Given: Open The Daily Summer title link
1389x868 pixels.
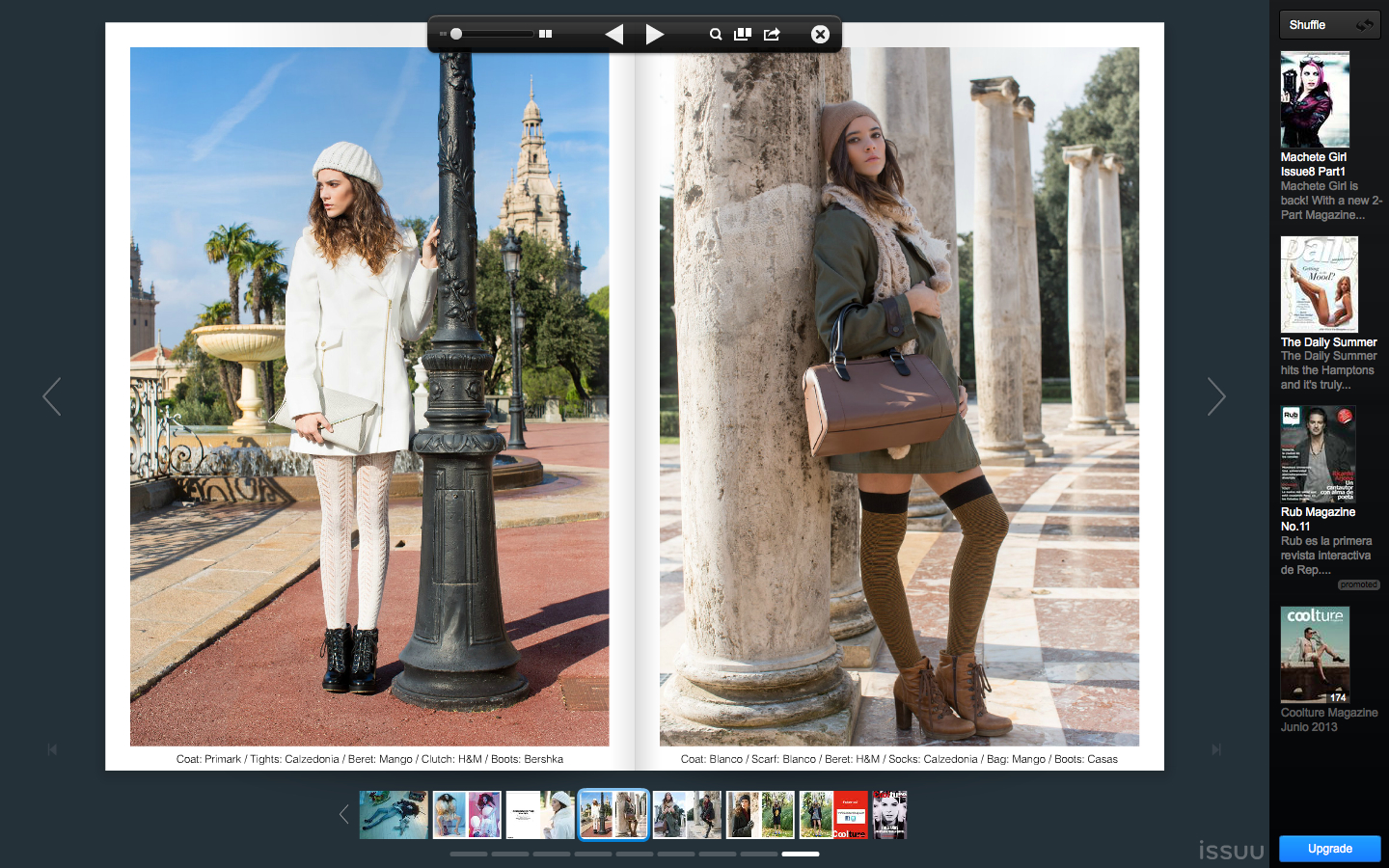Looking at the screenshot, I should (x=1328, y=342).
